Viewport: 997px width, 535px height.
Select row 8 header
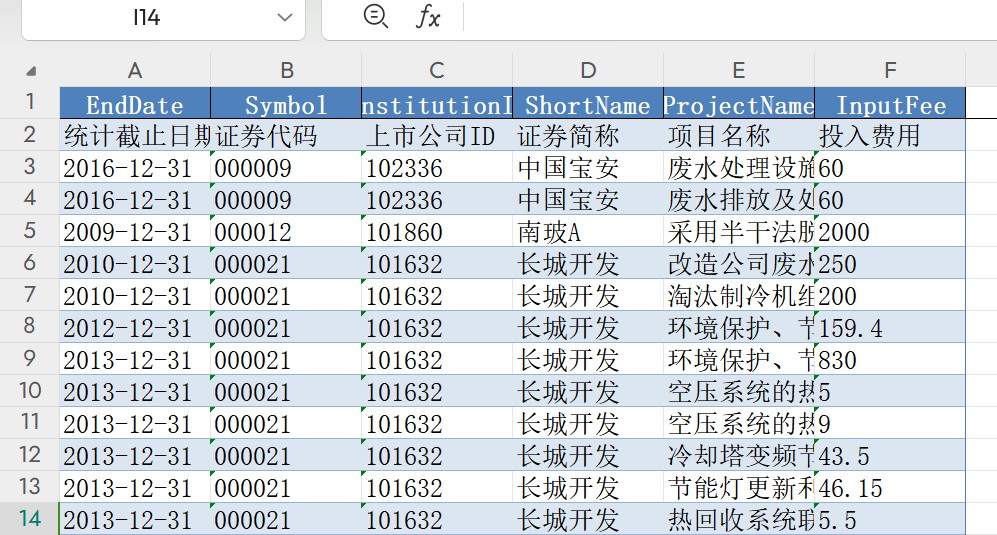(x=30, y=326)
